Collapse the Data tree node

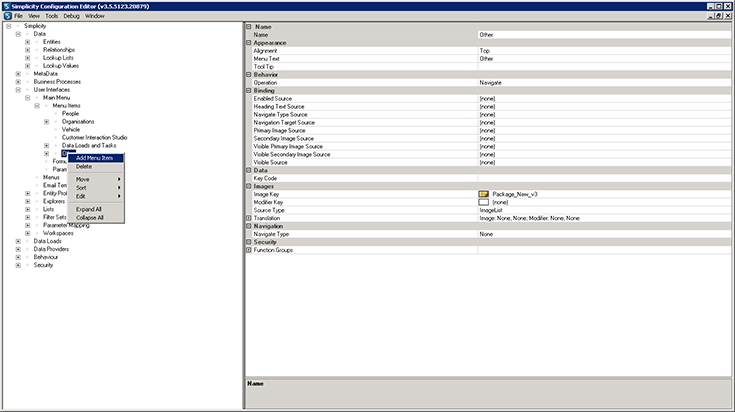point(18,34)
